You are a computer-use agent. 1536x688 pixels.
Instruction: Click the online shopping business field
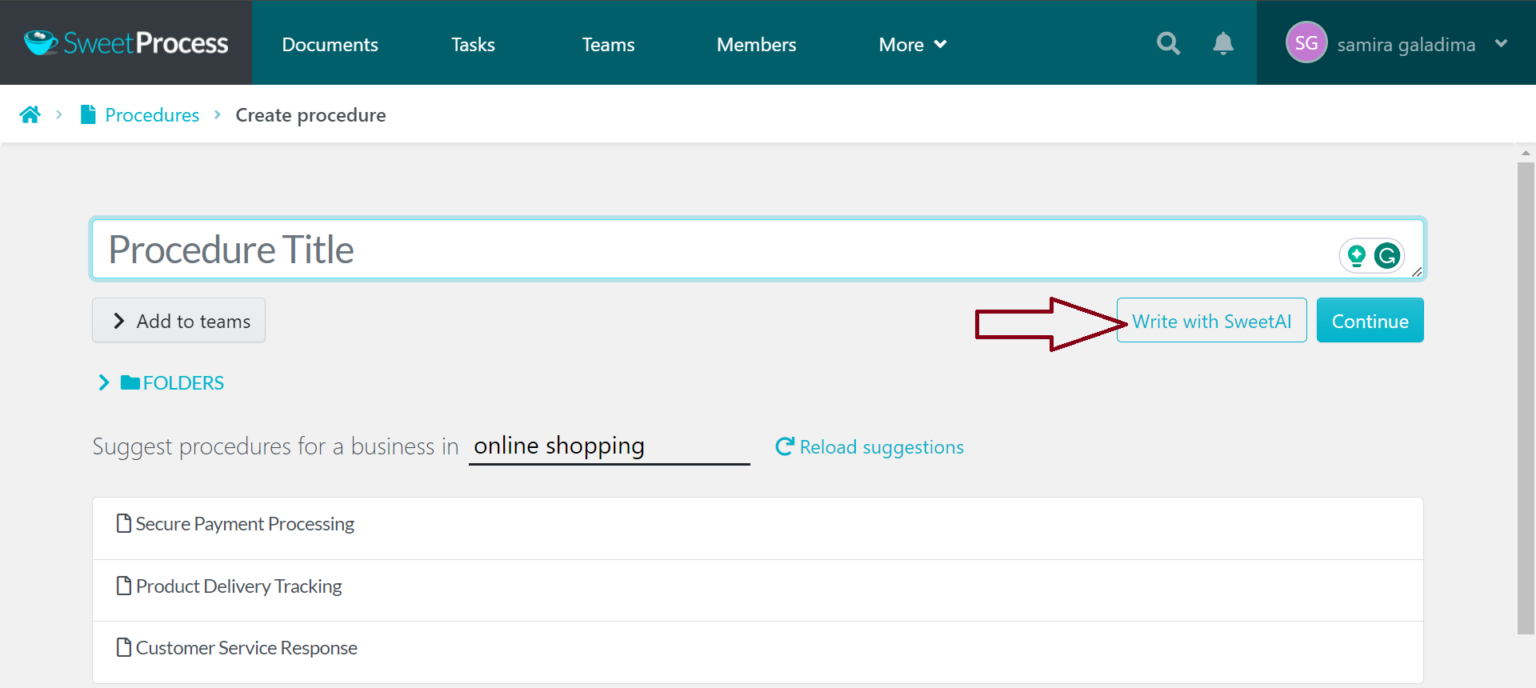coord(609,446)
